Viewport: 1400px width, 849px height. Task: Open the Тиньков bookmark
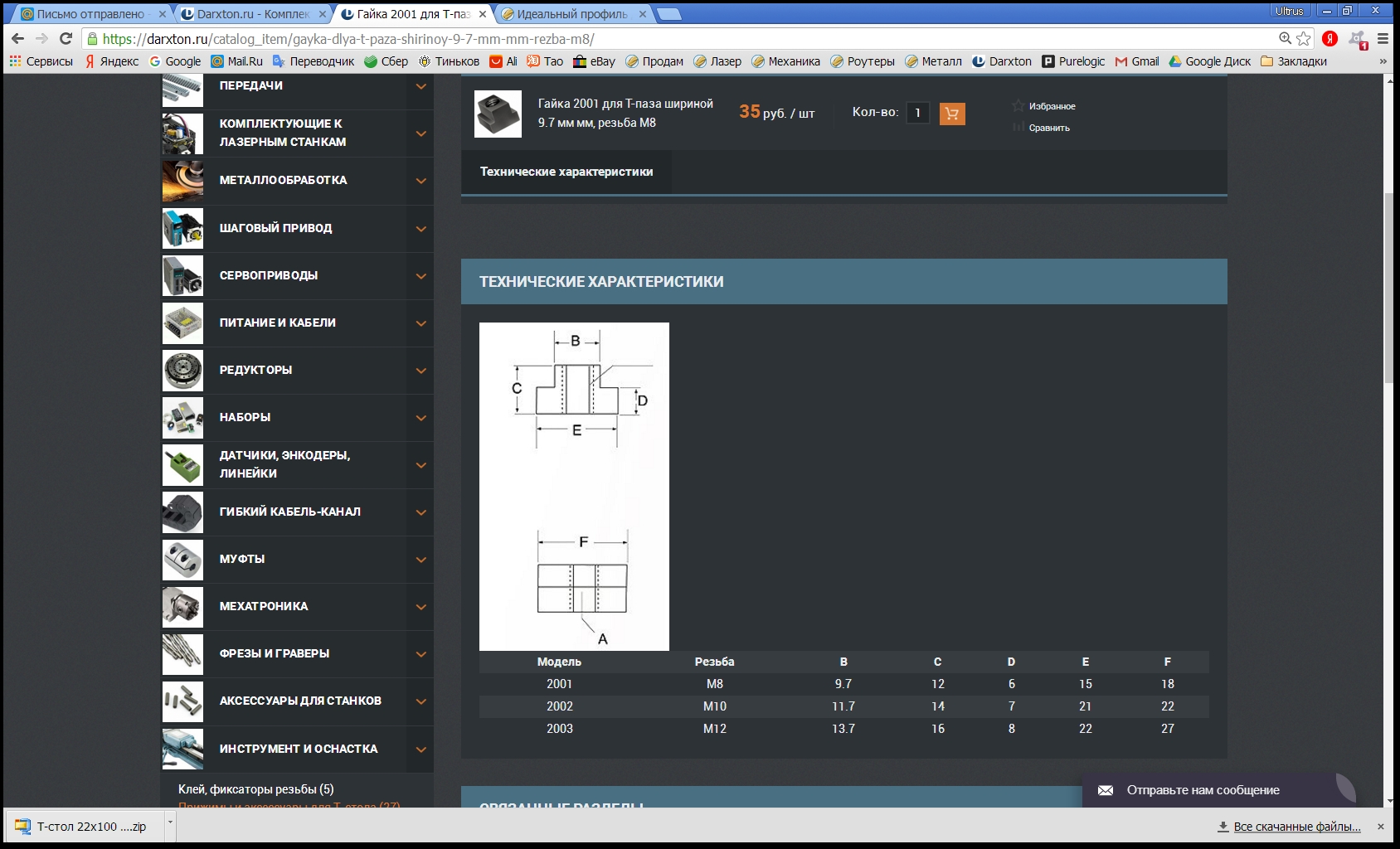click(x=449, y=61)
